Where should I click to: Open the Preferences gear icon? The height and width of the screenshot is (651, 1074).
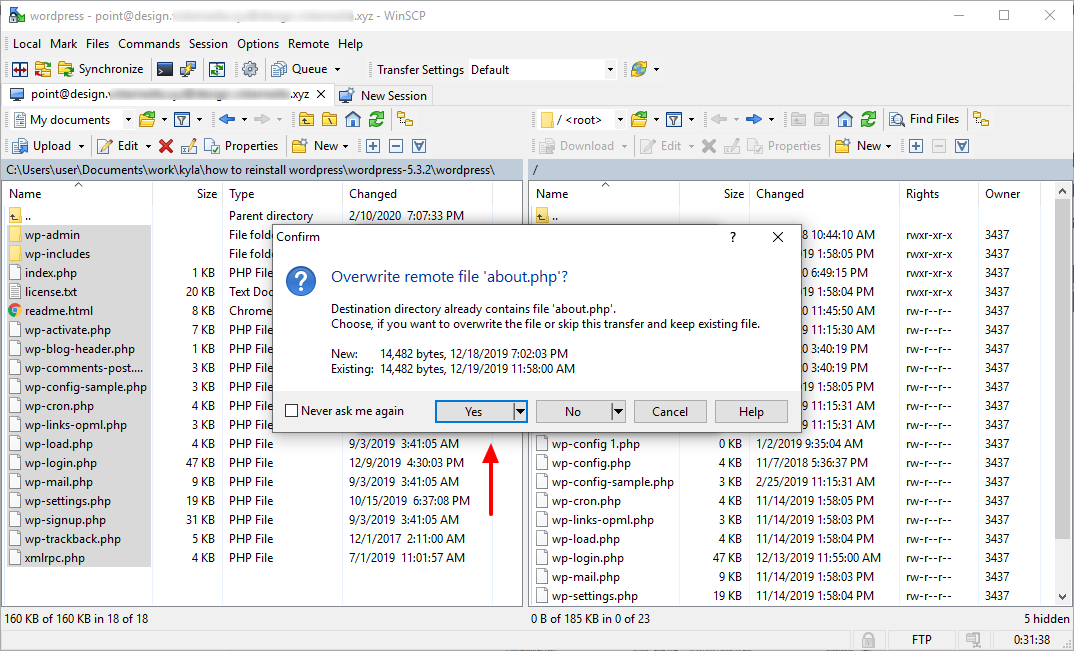tap(250, 69)
